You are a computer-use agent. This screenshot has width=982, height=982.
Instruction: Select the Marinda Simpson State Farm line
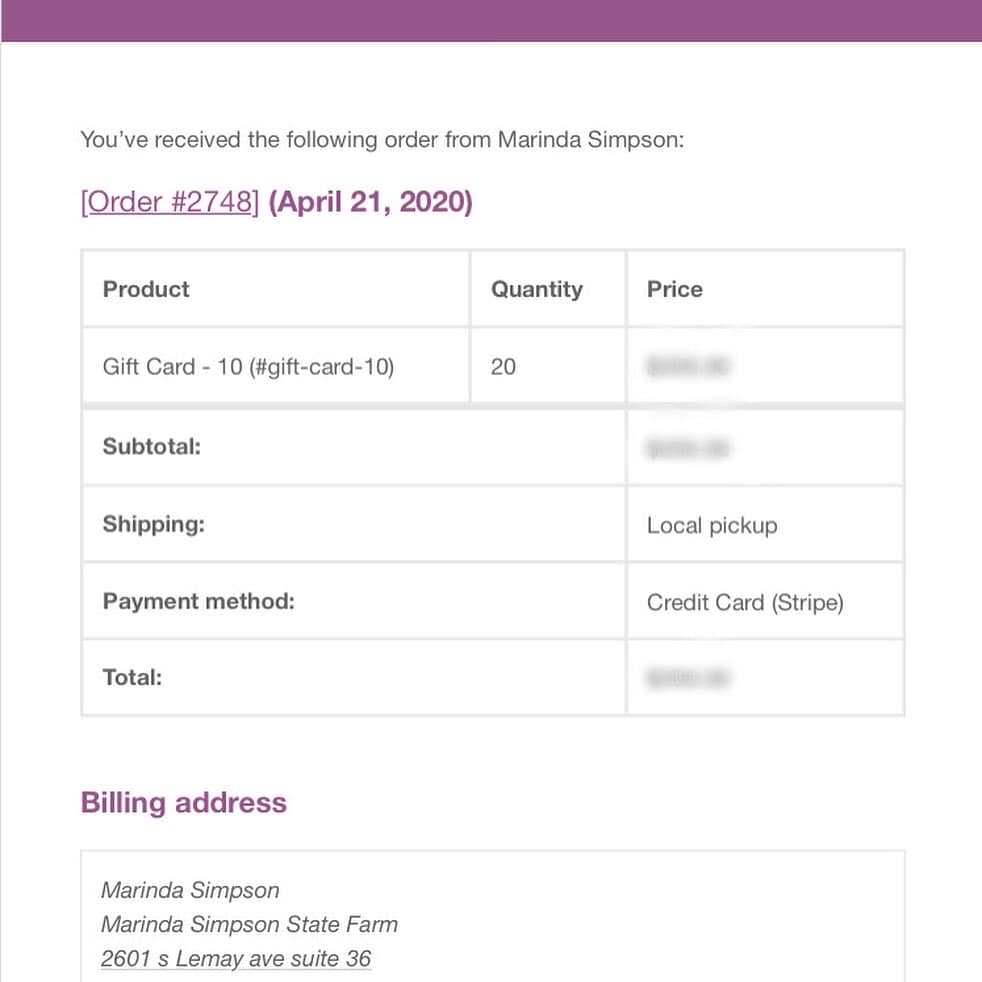tap(249, 924)
